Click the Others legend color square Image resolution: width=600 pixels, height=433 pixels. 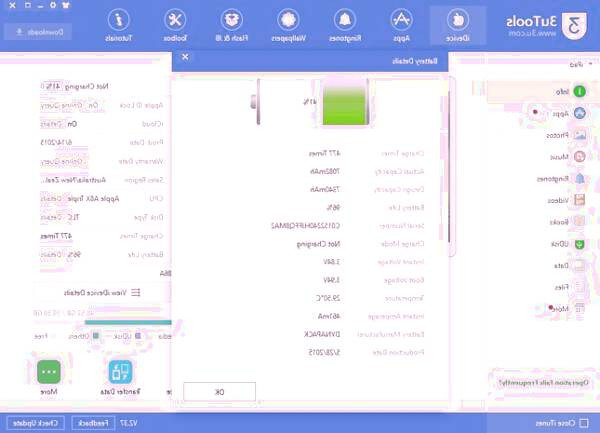tap(96, 336)
